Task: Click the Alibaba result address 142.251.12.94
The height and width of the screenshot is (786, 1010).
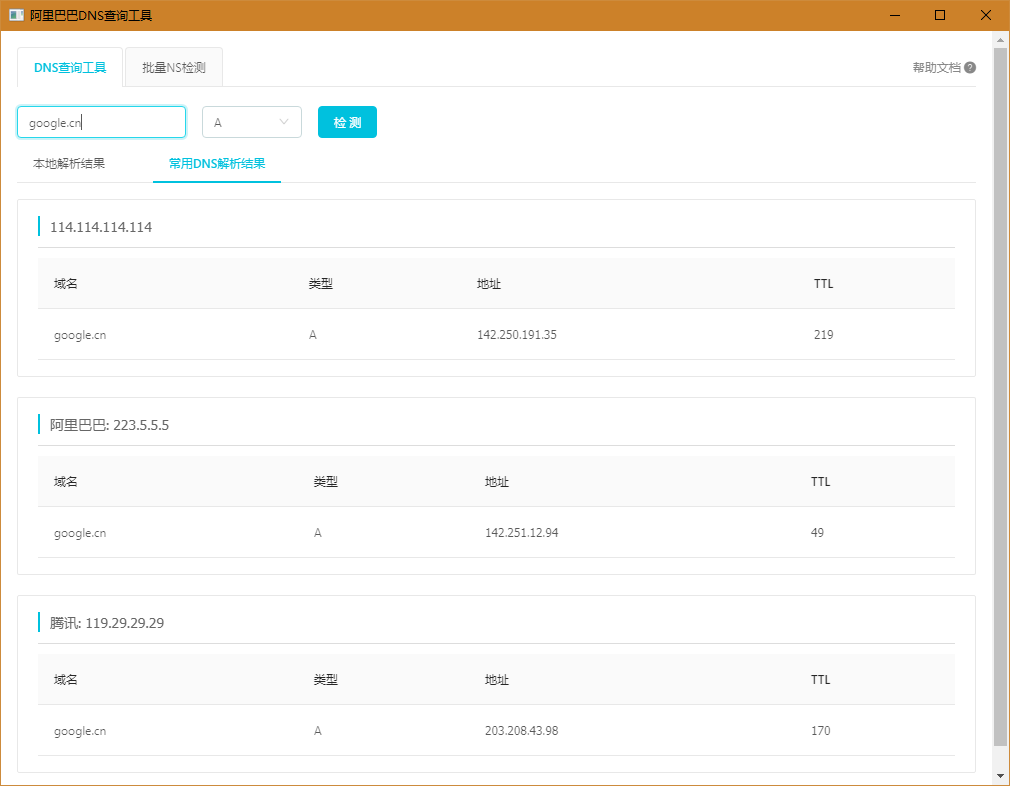Action: click(x=521, y=533)
